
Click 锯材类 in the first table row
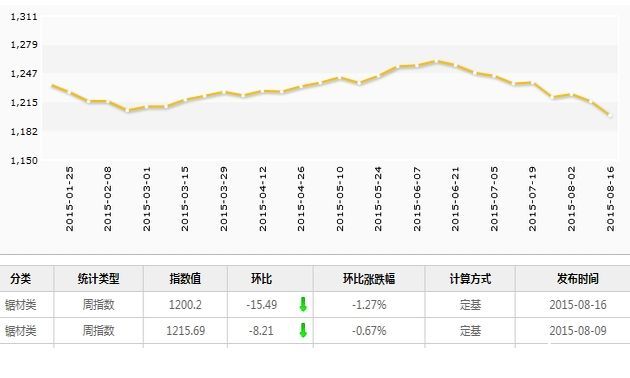(x=20, y=304)
